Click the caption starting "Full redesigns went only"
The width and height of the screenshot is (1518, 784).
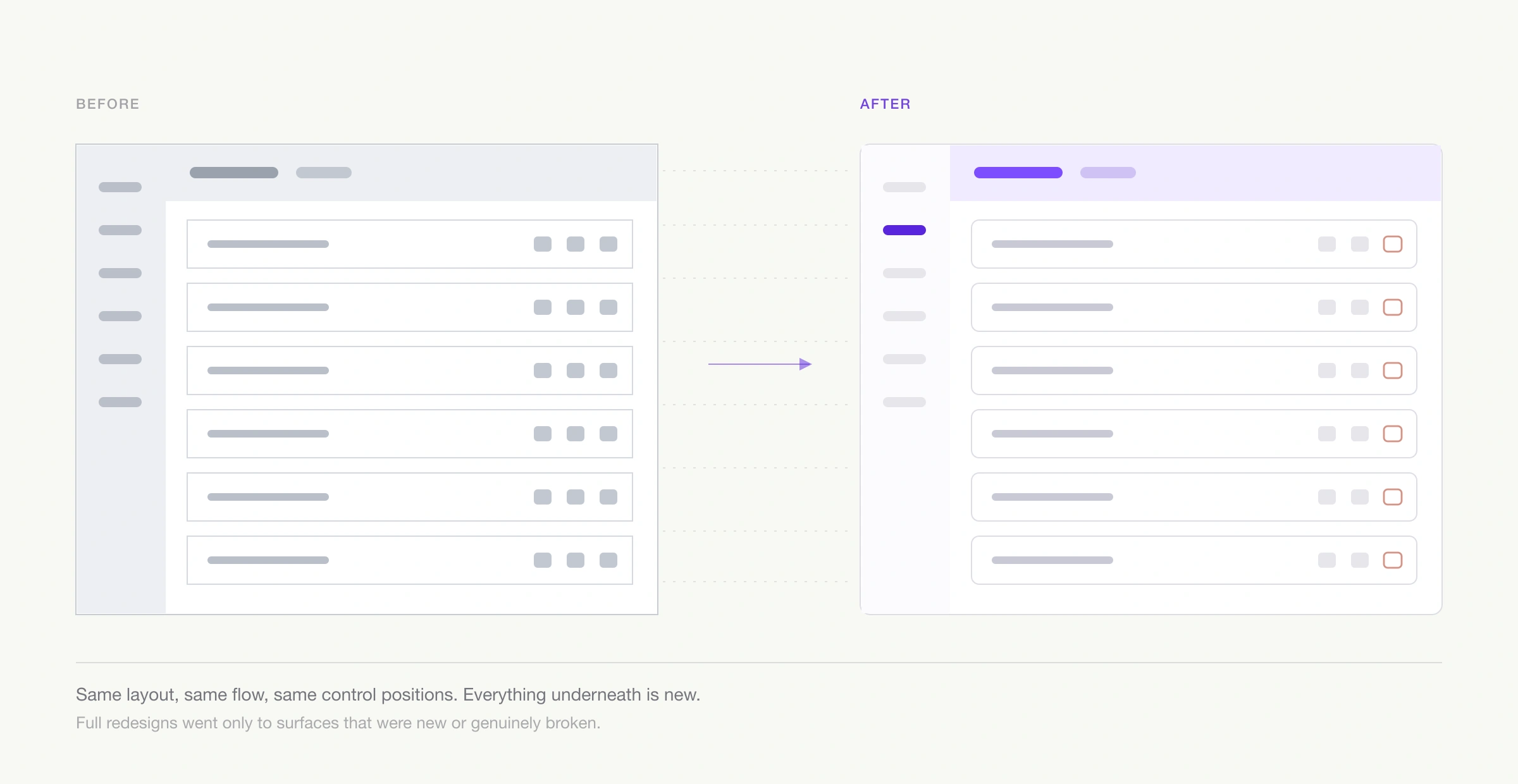(338, 723)
